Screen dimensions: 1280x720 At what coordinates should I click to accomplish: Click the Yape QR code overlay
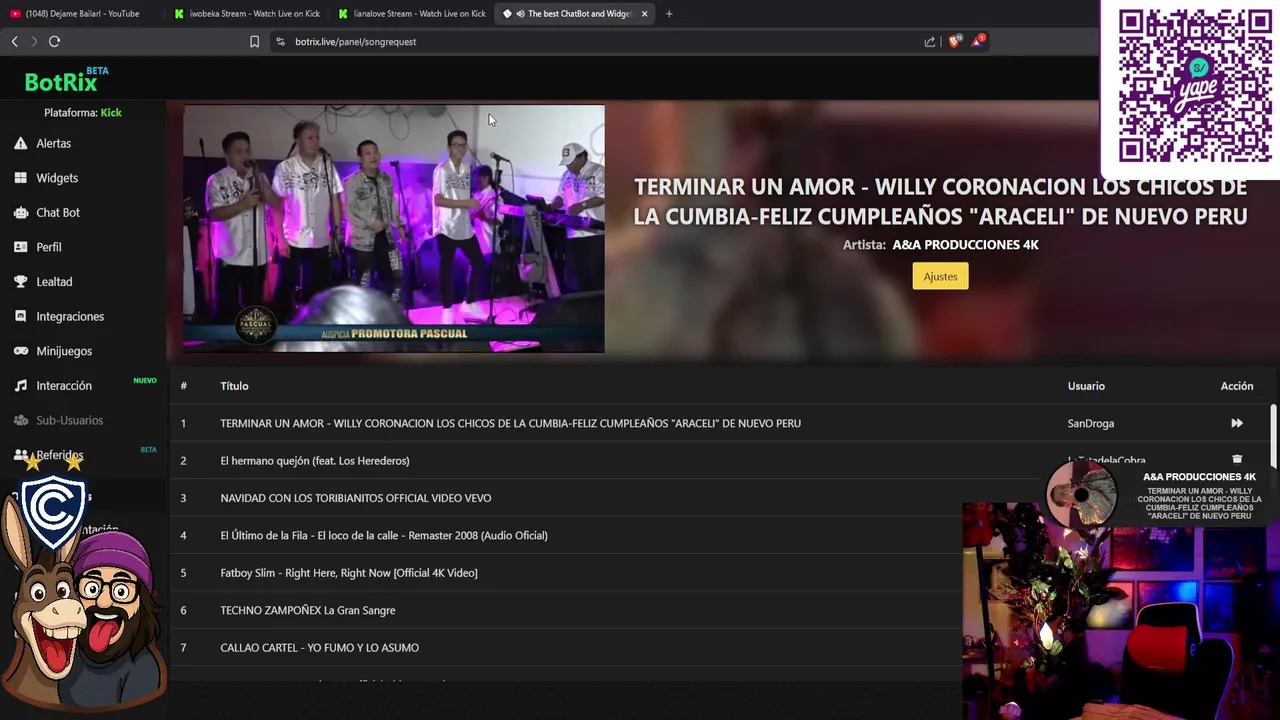click(1195, 86)
